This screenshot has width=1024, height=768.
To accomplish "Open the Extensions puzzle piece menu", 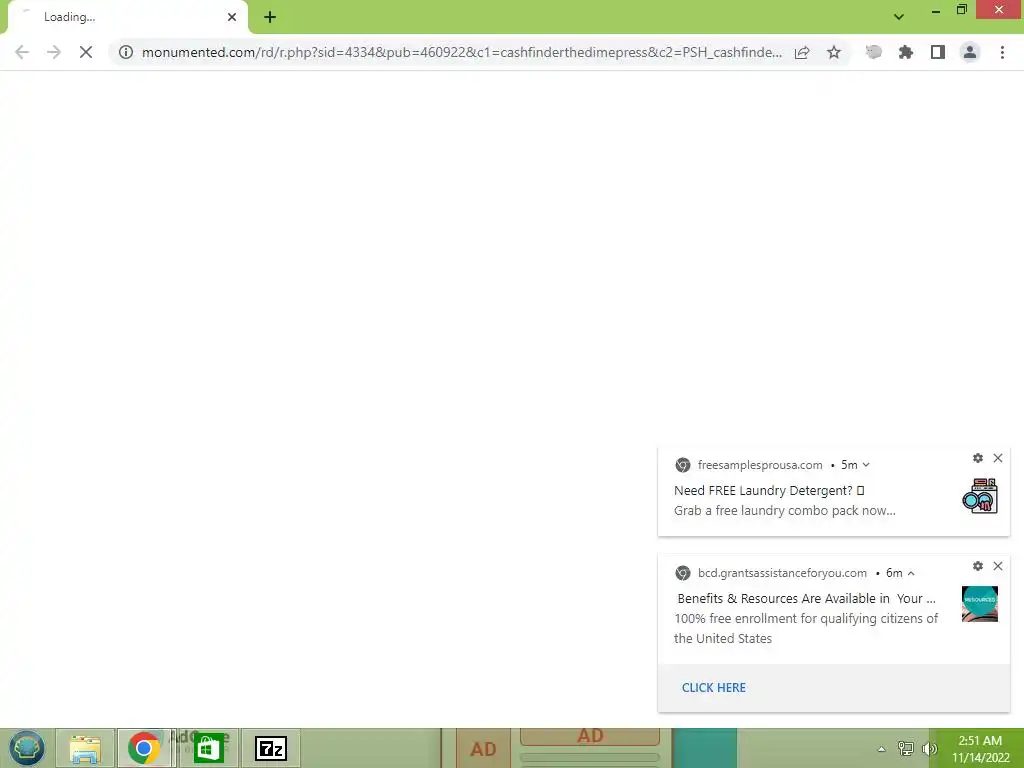I will [x=906, y=52].
